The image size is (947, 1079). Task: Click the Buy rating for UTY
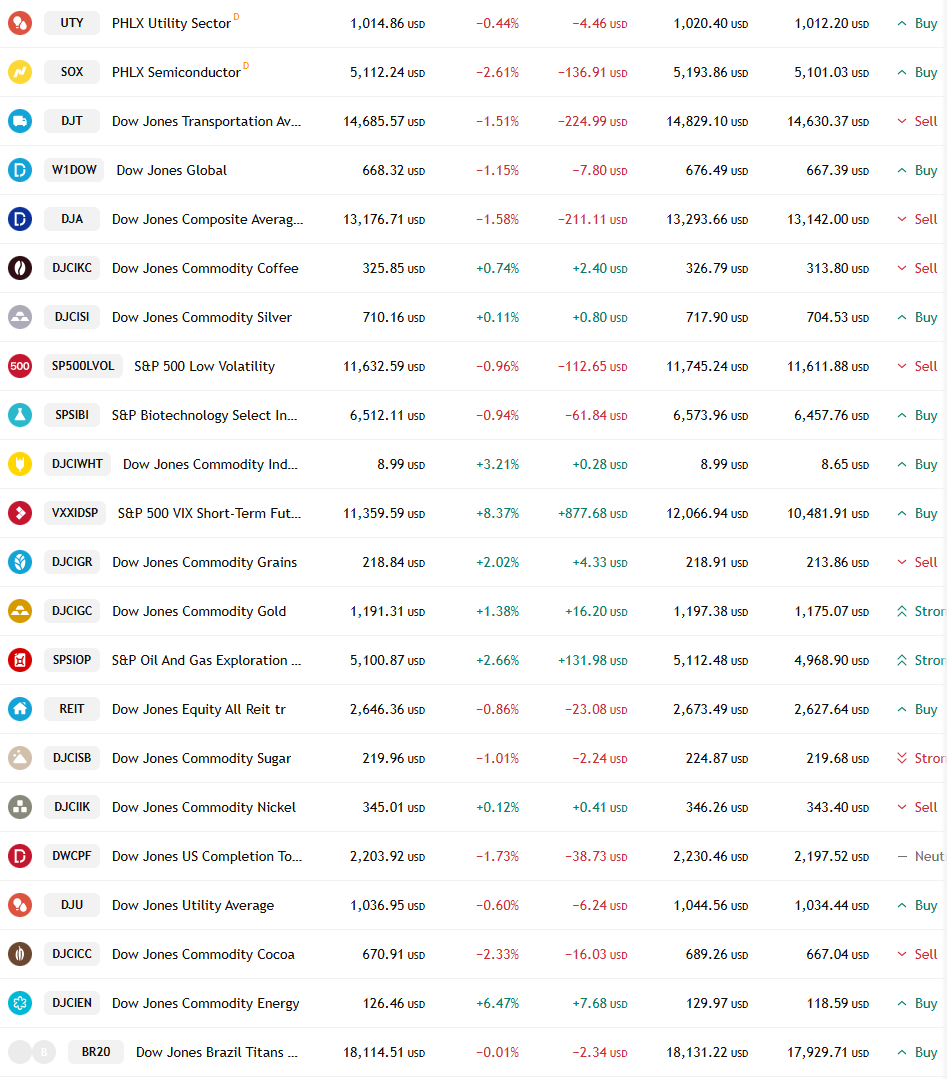(917, 23)
